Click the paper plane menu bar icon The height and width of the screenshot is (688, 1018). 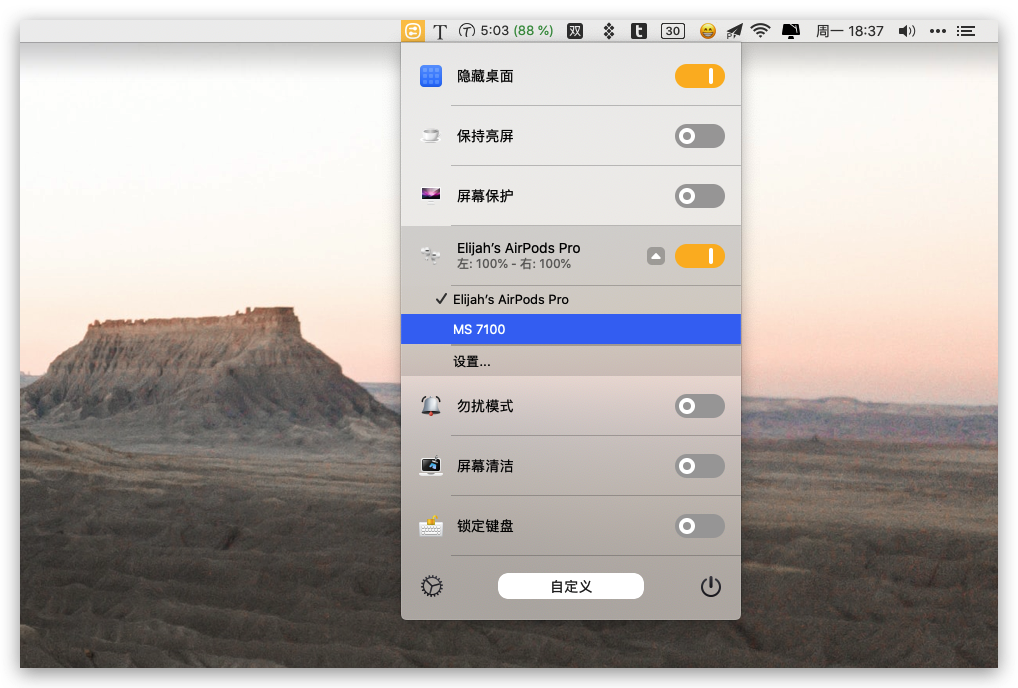[734, 31]
